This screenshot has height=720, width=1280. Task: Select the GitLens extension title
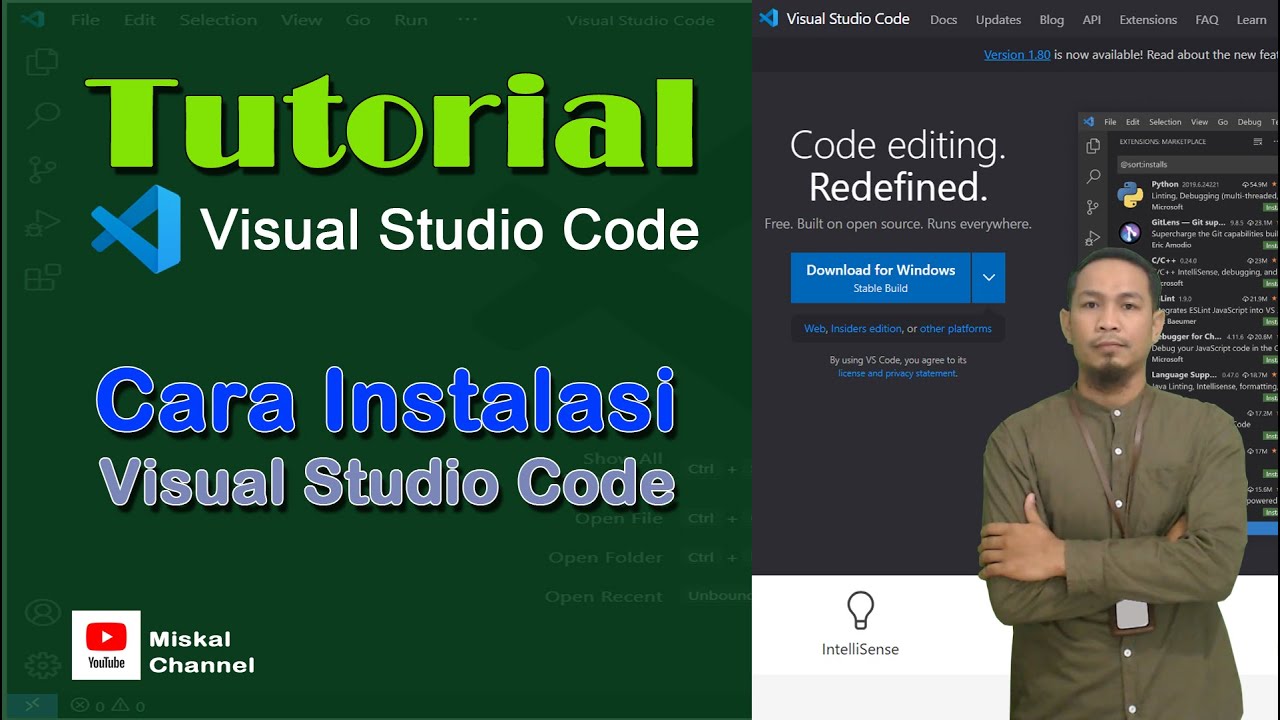(x=1187, y=222)
